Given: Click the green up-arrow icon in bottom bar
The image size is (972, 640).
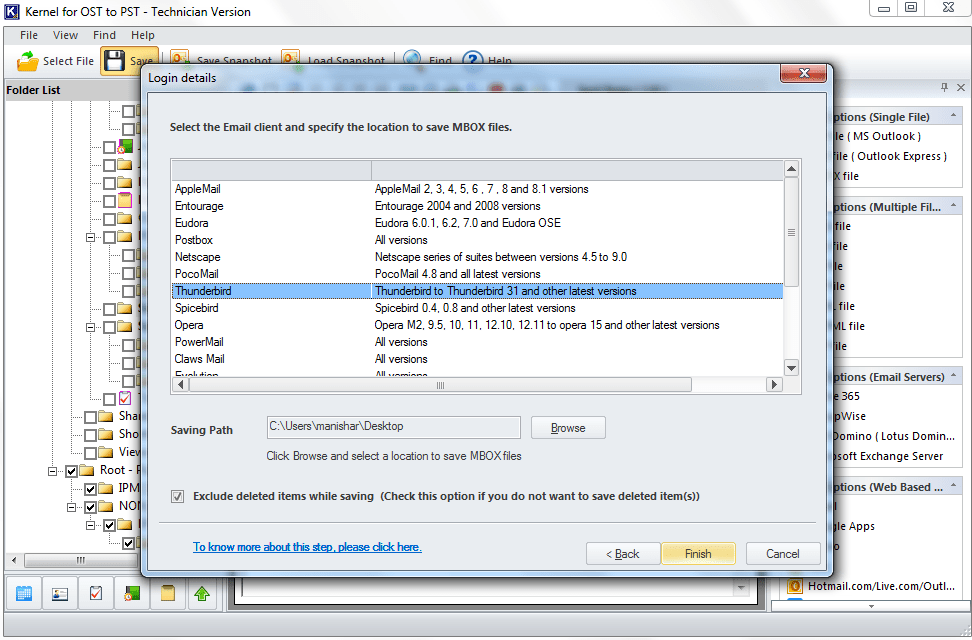Looking at the screenshot, I should 202,593.
